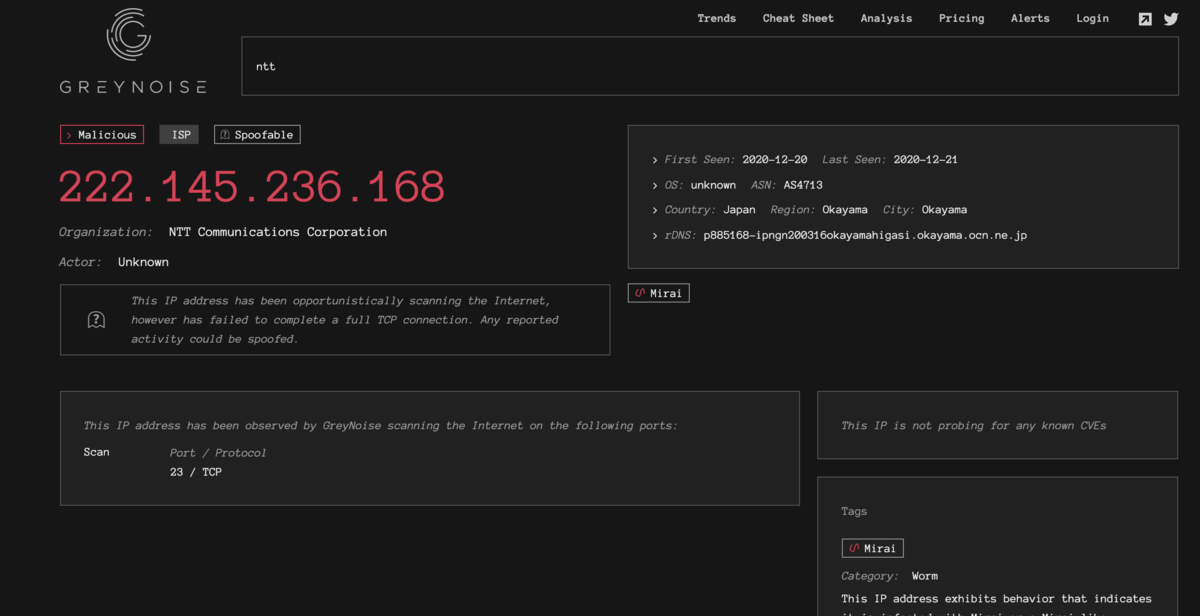Click the Actor value Unknown

click(x=143, y=262)
